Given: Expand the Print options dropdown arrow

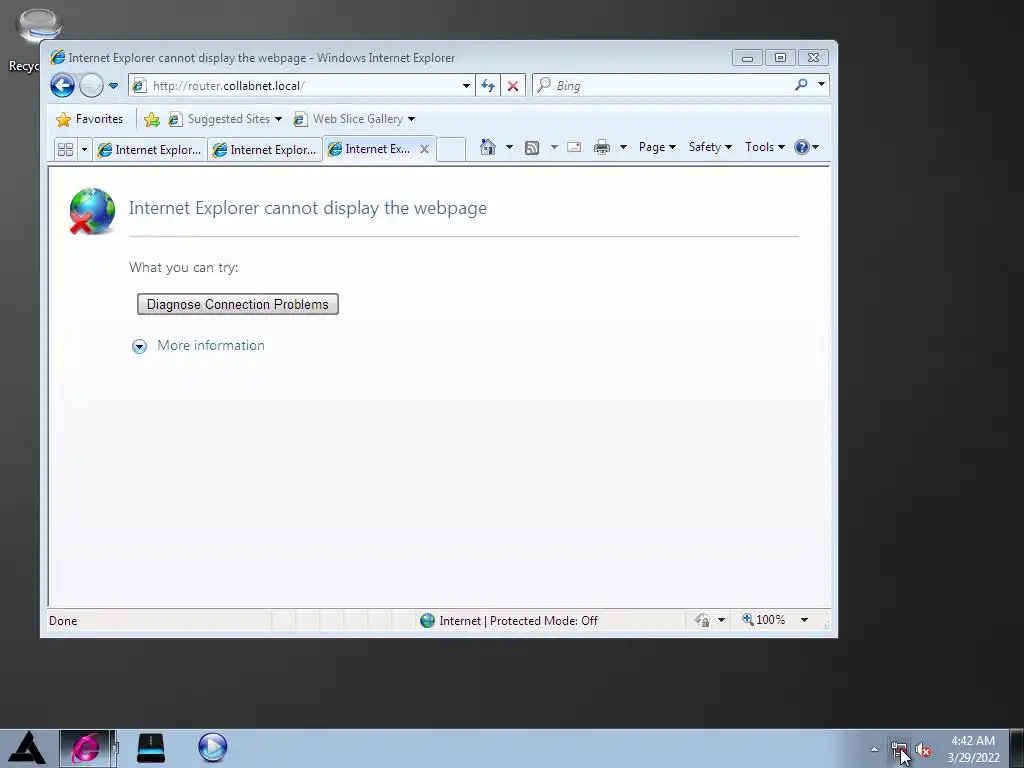Looking at the screenshot, I should pos(623,148).
